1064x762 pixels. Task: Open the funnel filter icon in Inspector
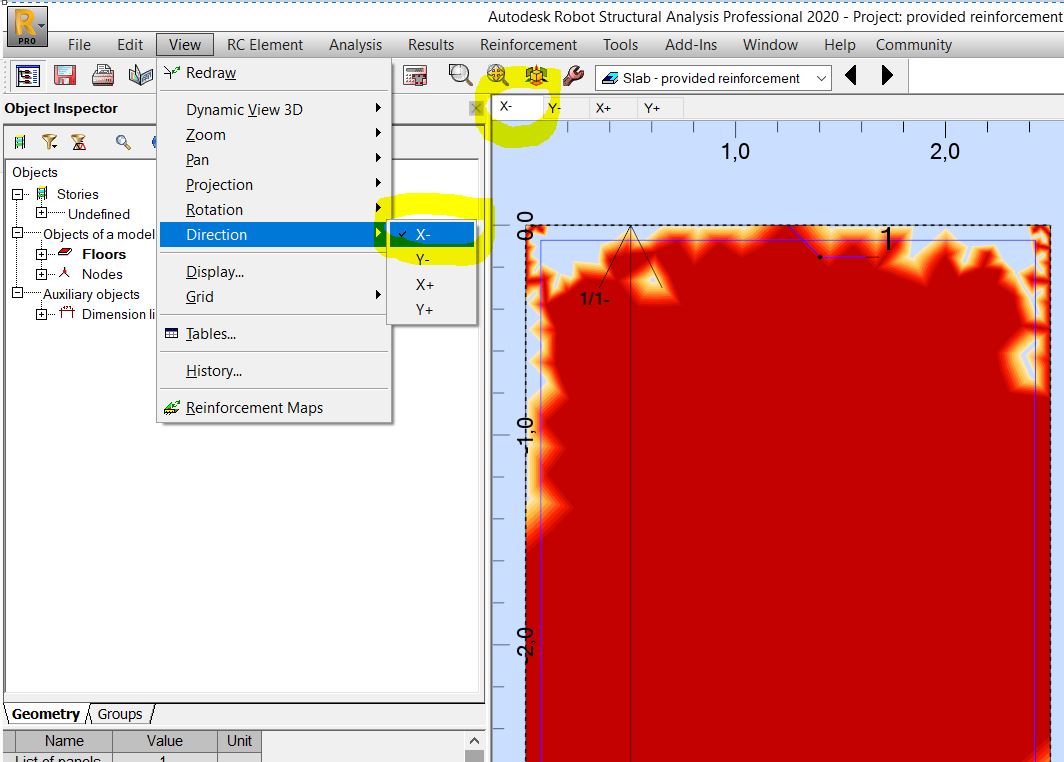tap(49, 142)
